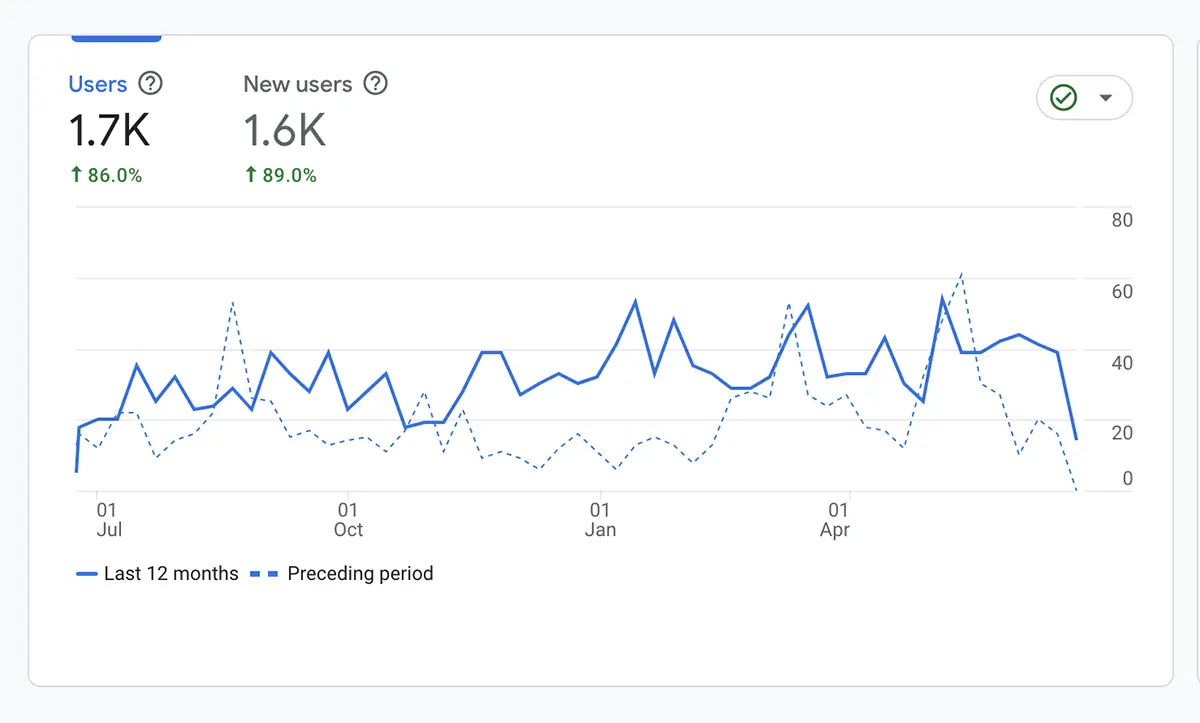Click the blue tab indicator above Users
This screenshot has height=723, width=1200.
coord(116,36)
